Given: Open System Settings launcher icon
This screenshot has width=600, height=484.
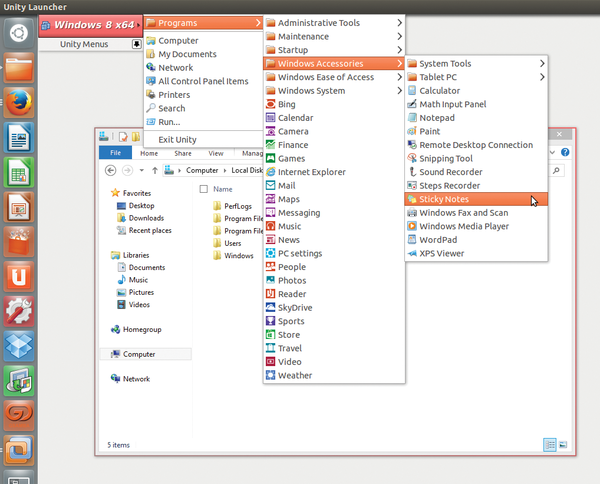Looking at the screenshot, I should pos(19,311).
